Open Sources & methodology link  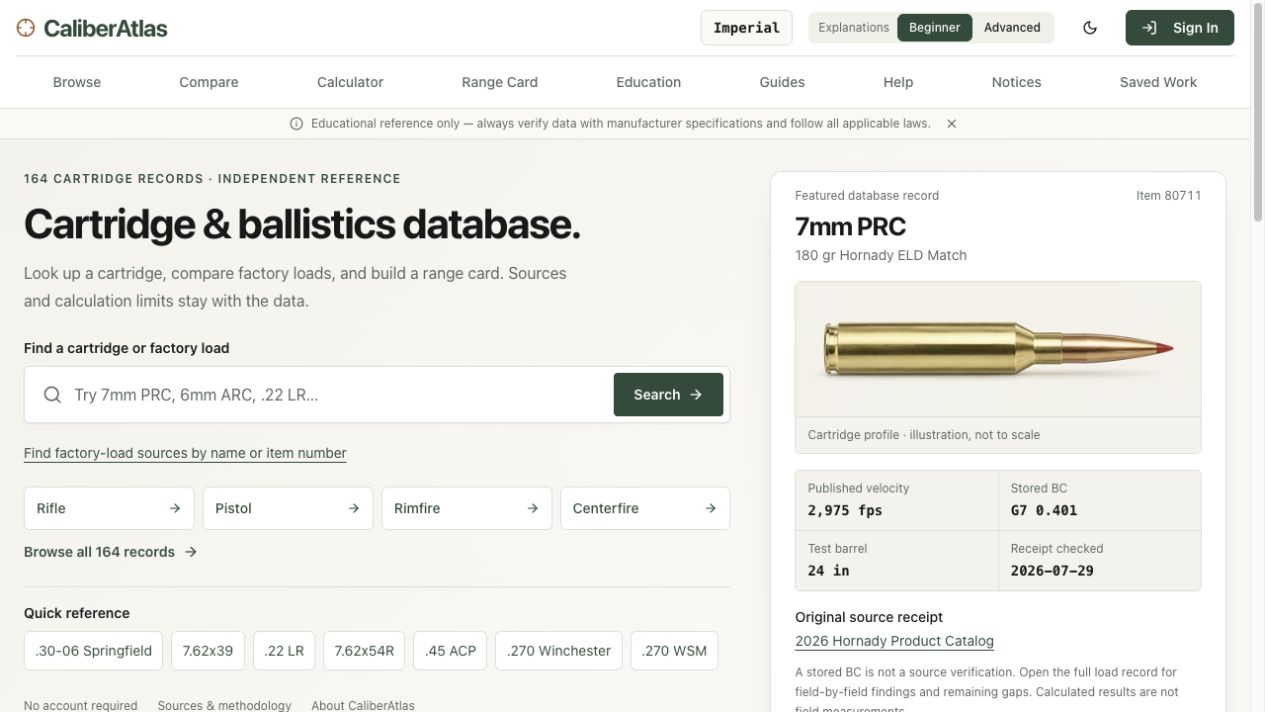pos(224,705)
